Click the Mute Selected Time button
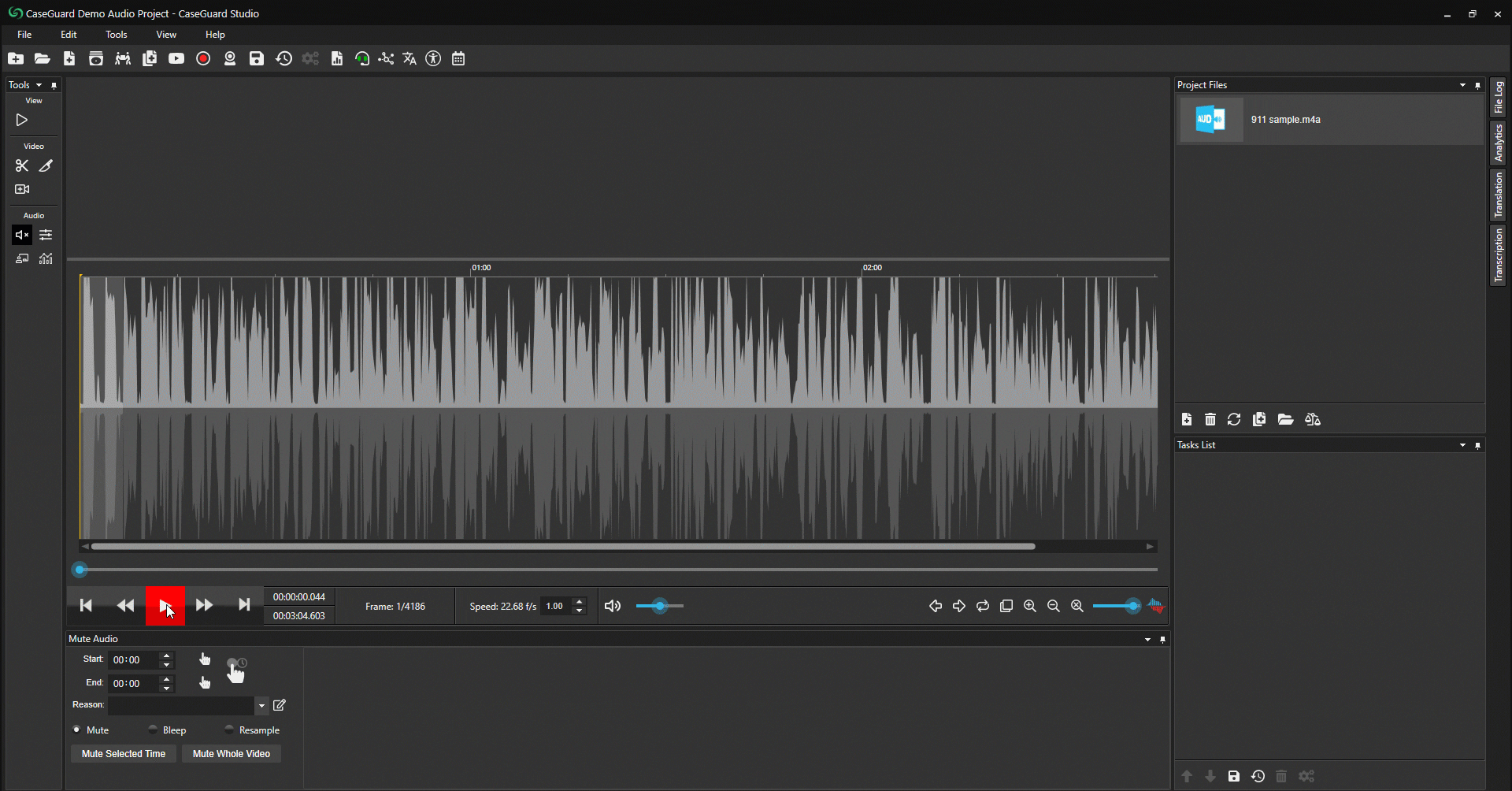The image size is (1512, 791). coord(124,754)
